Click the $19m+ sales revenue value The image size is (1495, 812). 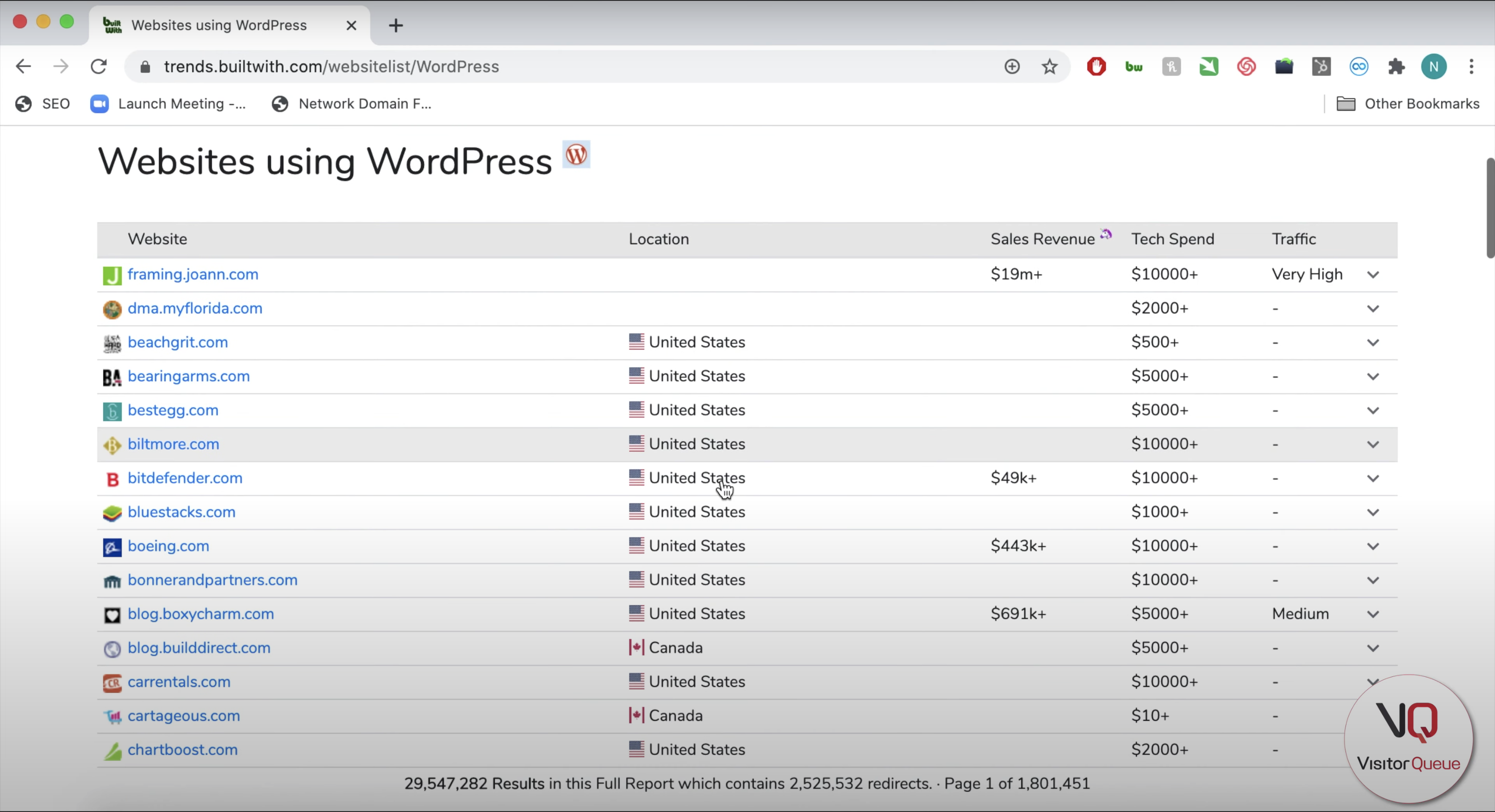click(x=1016, y=274)
